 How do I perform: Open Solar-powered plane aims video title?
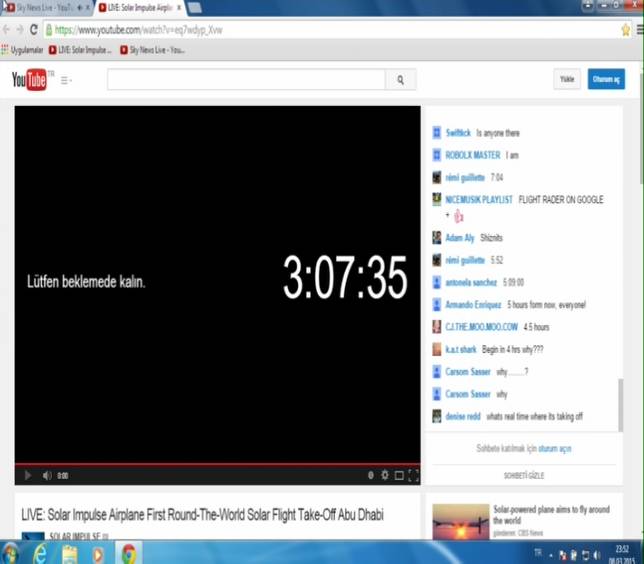click(x=551, y=515)
